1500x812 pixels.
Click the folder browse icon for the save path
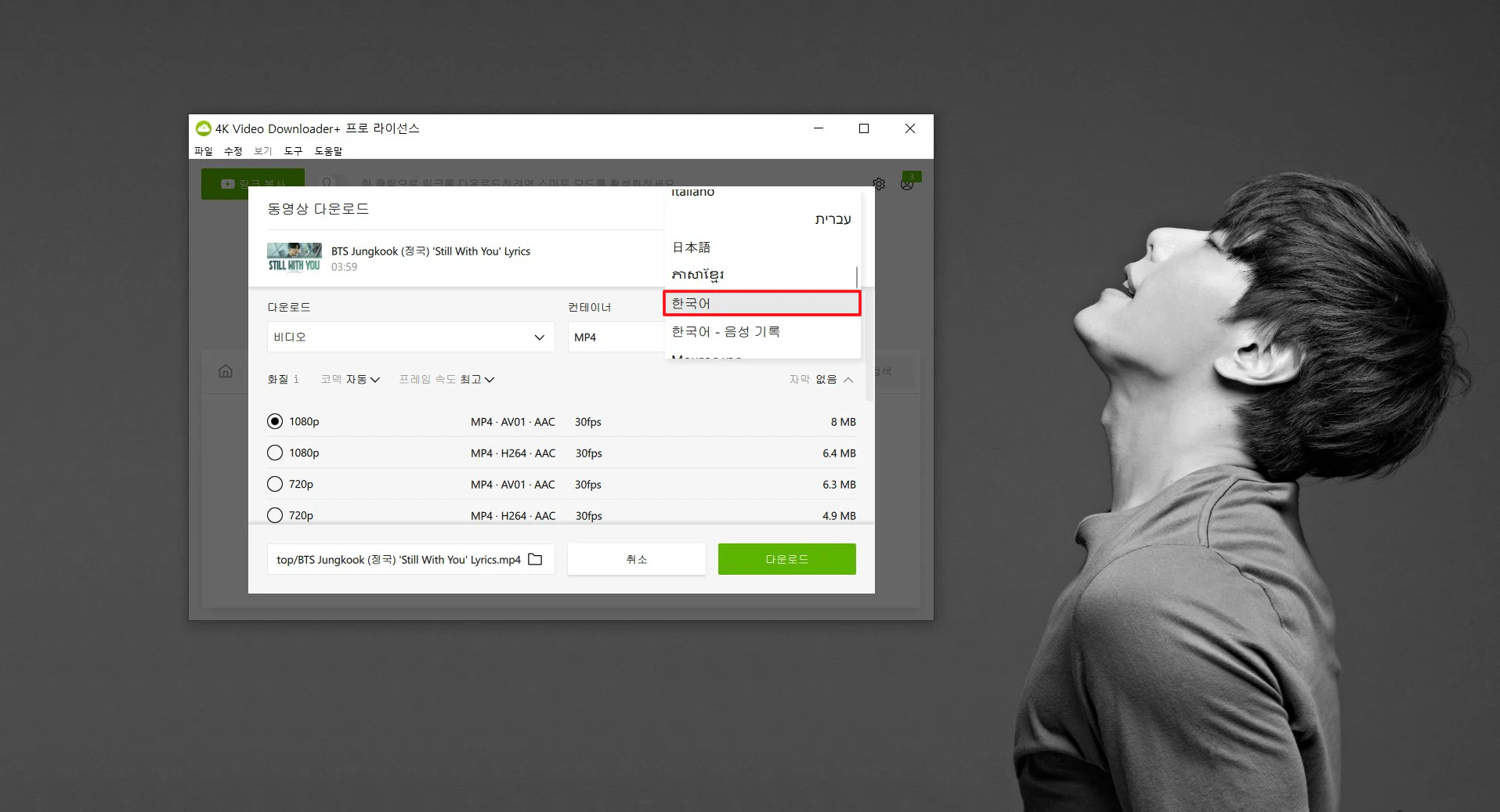[535, 559]
